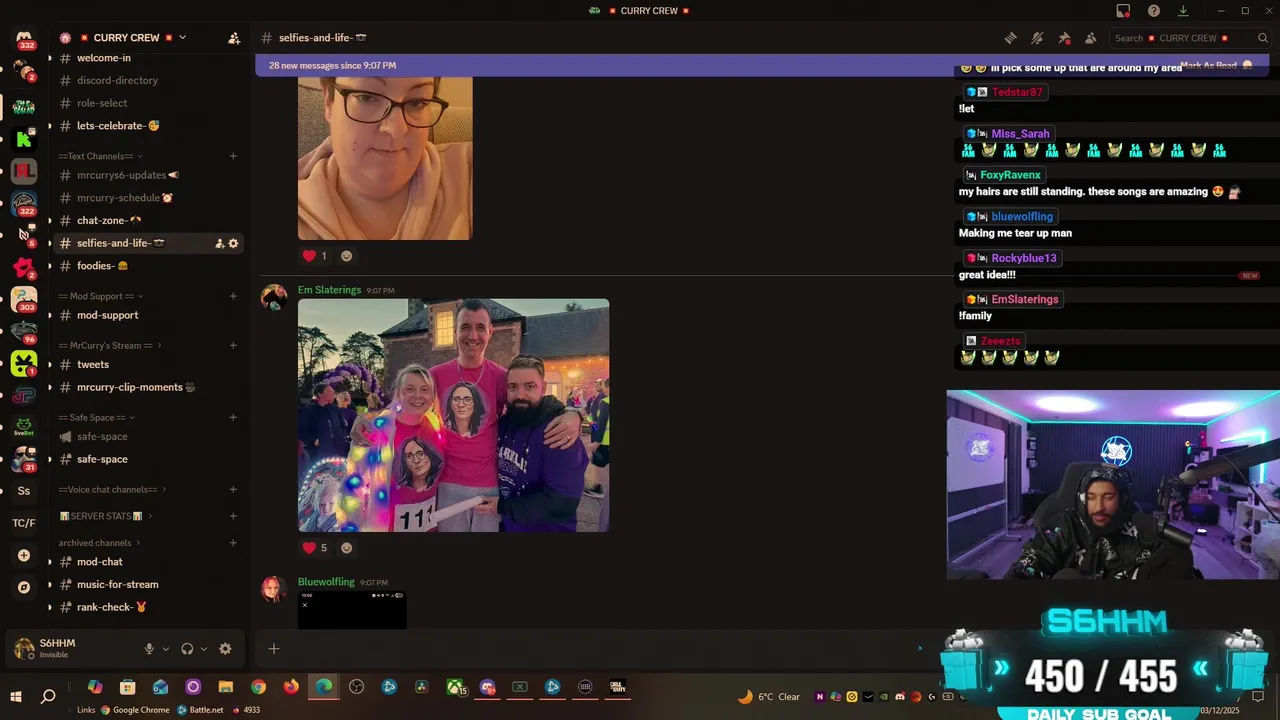Open Google Chrome taskbar icon
This screenshot has width=1280, height=720.
point(259,687)
